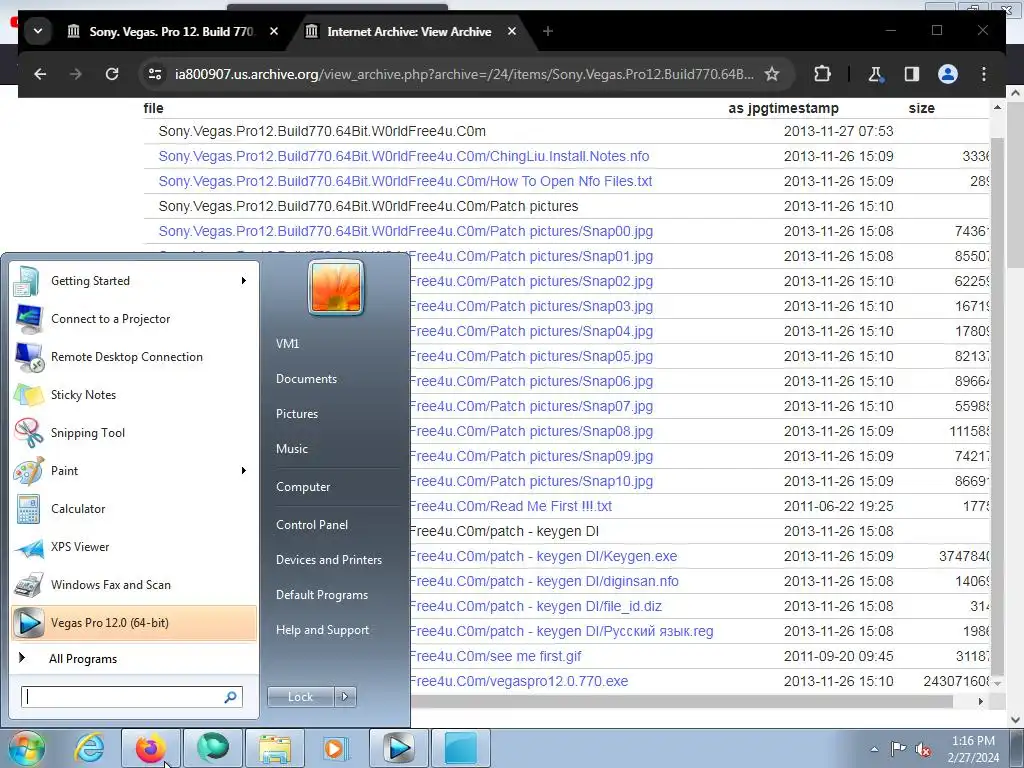Viewport: 1024px width, 768px height.
Task: Toggle the Chrome side panel
Action: (912, 74)
